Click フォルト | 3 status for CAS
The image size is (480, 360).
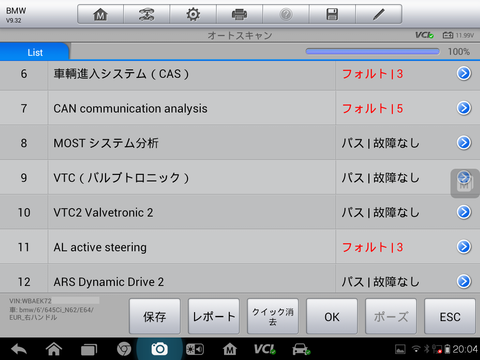372,74
